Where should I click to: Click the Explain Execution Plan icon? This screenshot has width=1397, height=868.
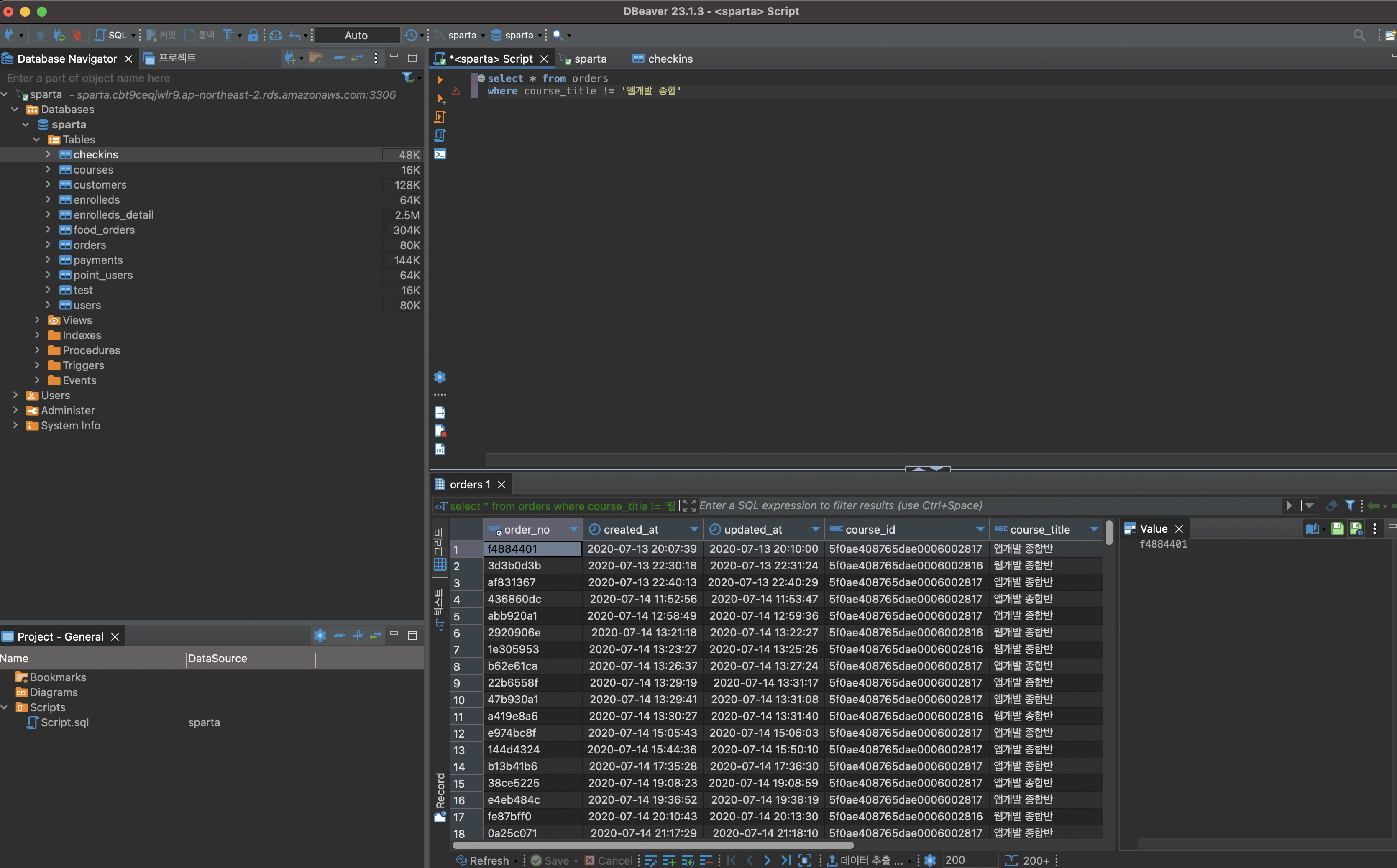[440, 135]
